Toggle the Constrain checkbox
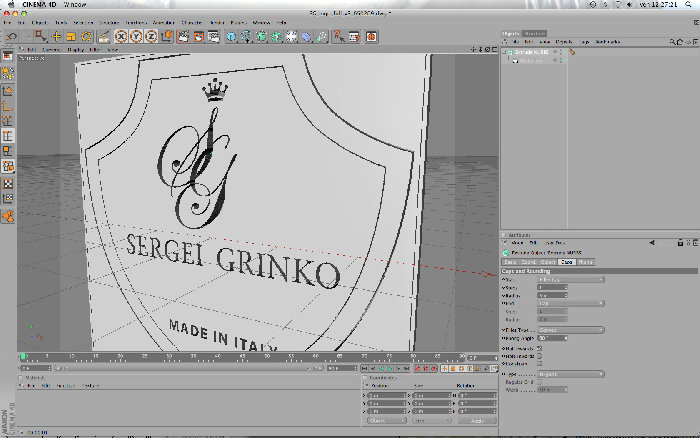This screenshot has height=438, width=700. [x=539, y=364]
